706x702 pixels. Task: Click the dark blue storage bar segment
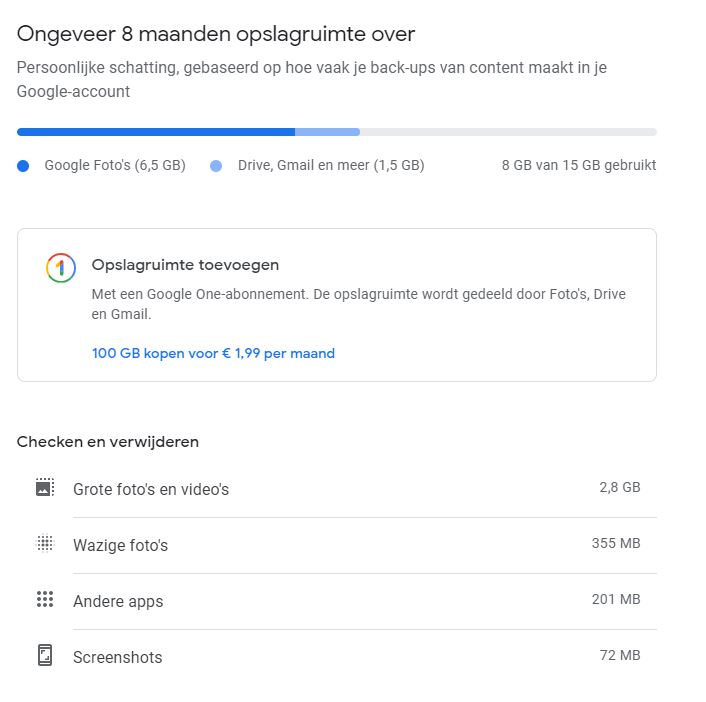pyautogui.click(x=155, y=132)
